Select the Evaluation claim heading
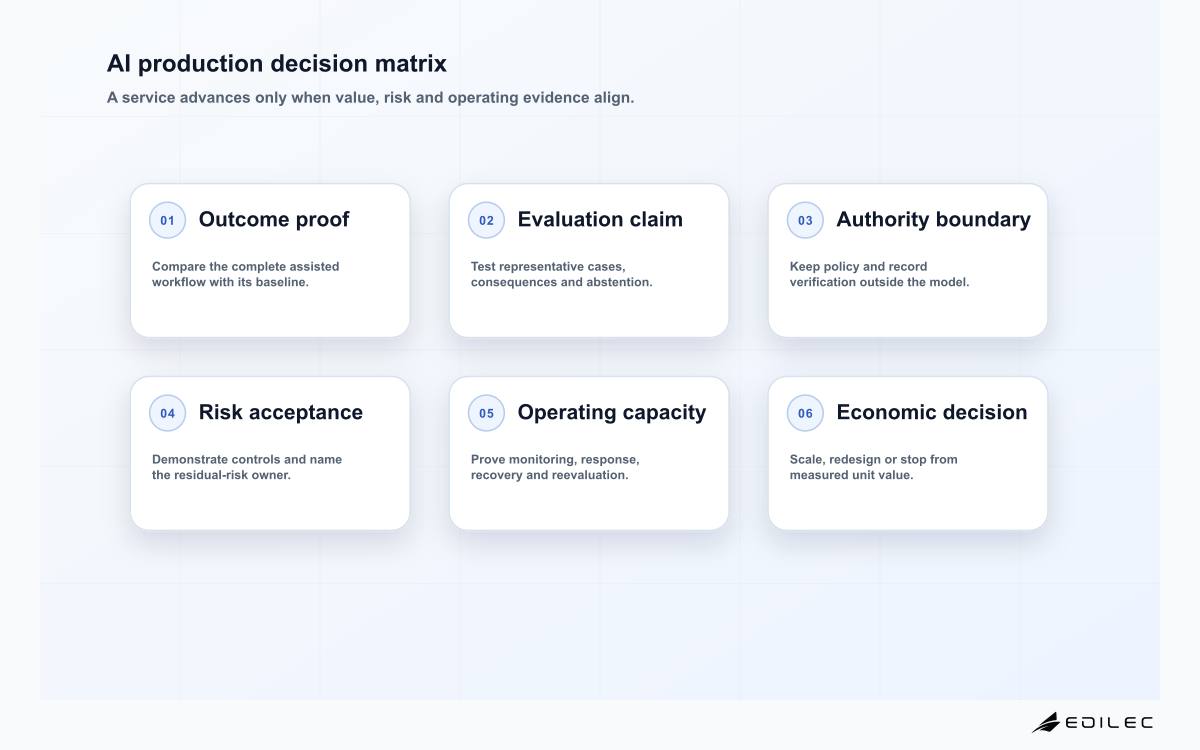Screen dimensions: 1200x750 (x=600, y=219)
